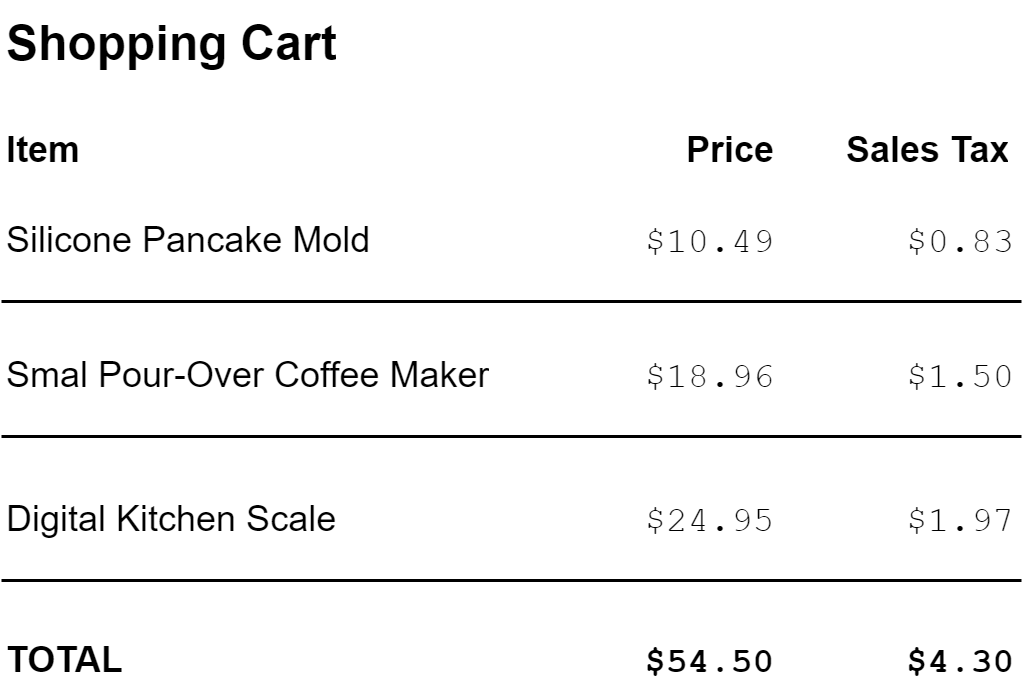Viewport: 1023px width, 693px height.
Task: Click the $18.96 price value
Action: point(709,377)
